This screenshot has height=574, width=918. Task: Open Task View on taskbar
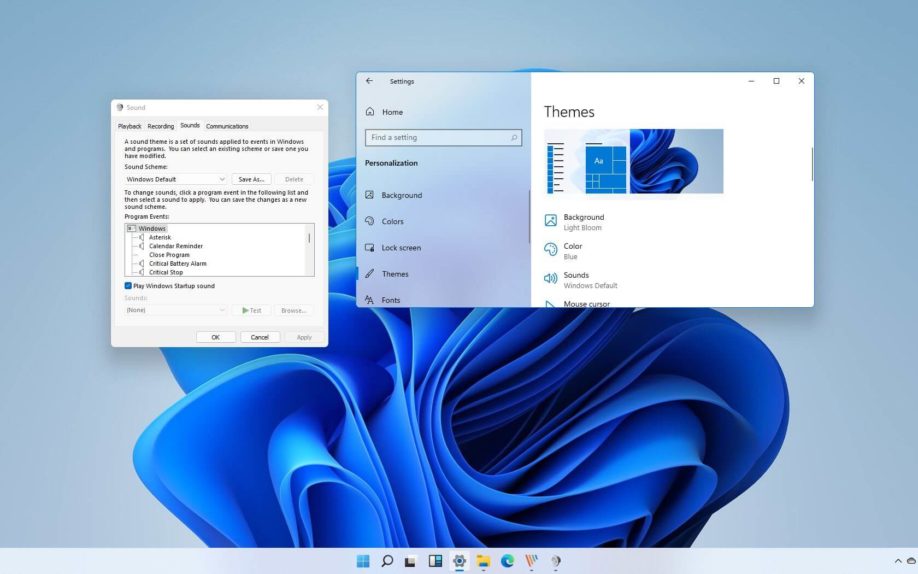(x=410, y=561)
